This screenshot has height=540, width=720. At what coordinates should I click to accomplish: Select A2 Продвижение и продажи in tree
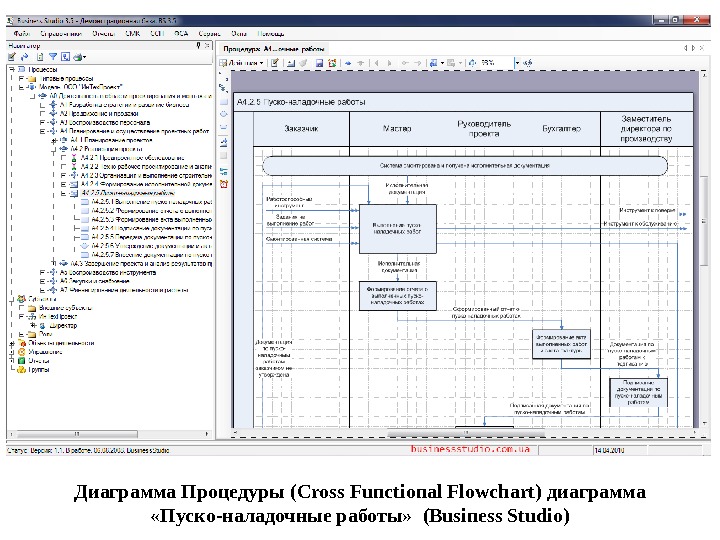click(99, 113)
